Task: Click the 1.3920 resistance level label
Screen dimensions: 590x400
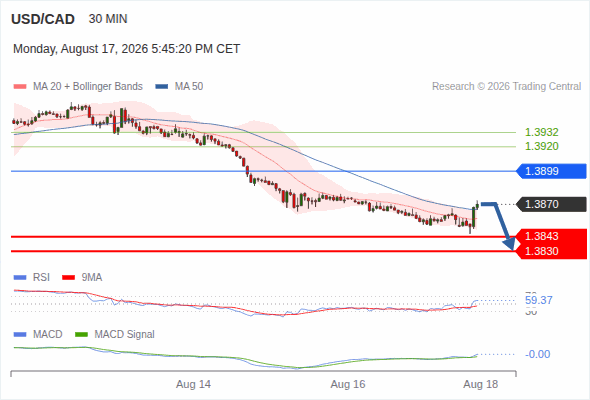Action: point(541,146)
